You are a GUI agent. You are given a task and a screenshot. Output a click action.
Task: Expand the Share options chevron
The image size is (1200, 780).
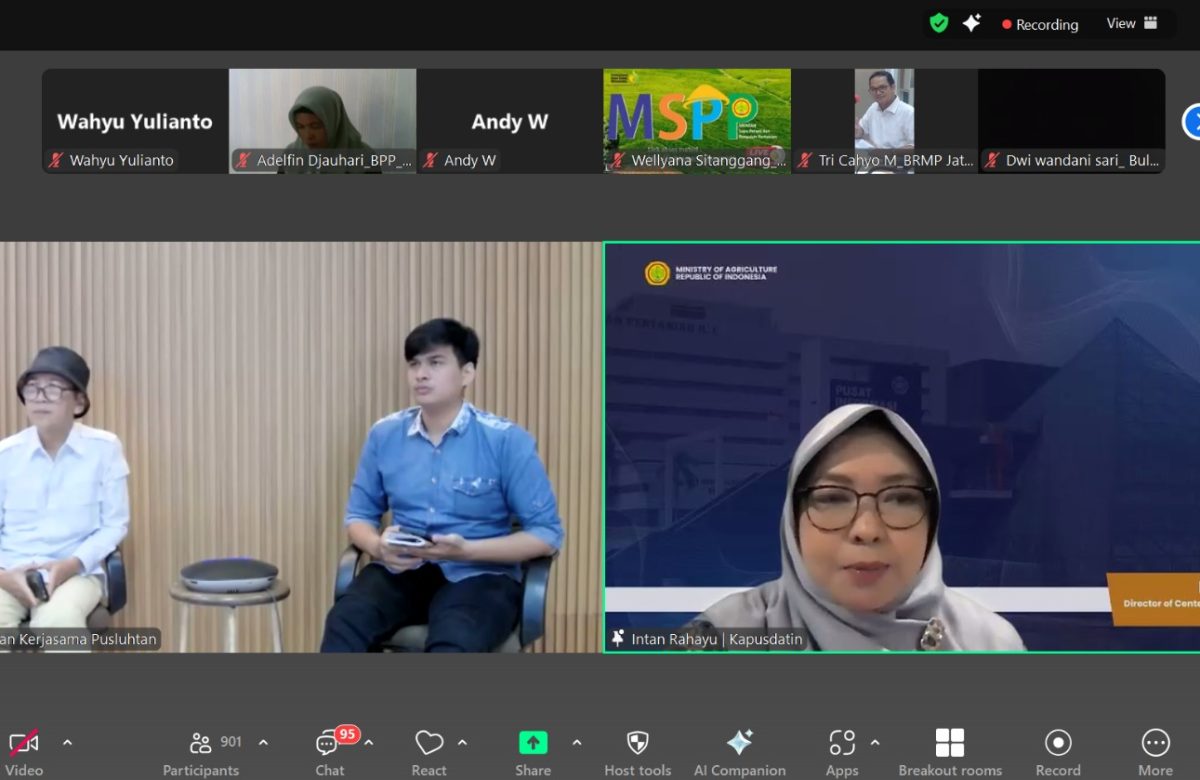577,742
